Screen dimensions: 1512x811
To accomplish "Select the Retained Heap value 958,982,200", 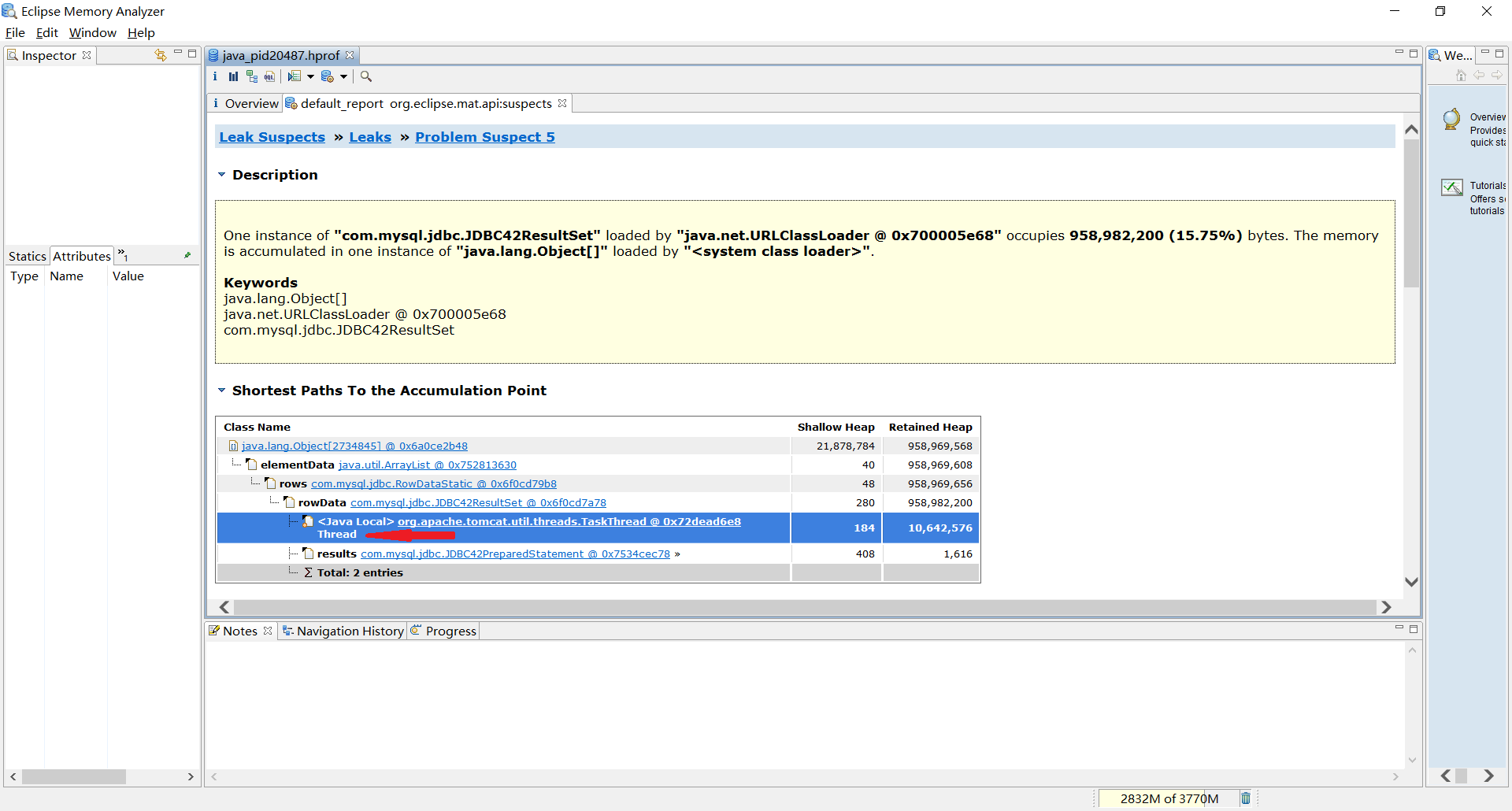I will pyautogui.click(x=939, y=503).
